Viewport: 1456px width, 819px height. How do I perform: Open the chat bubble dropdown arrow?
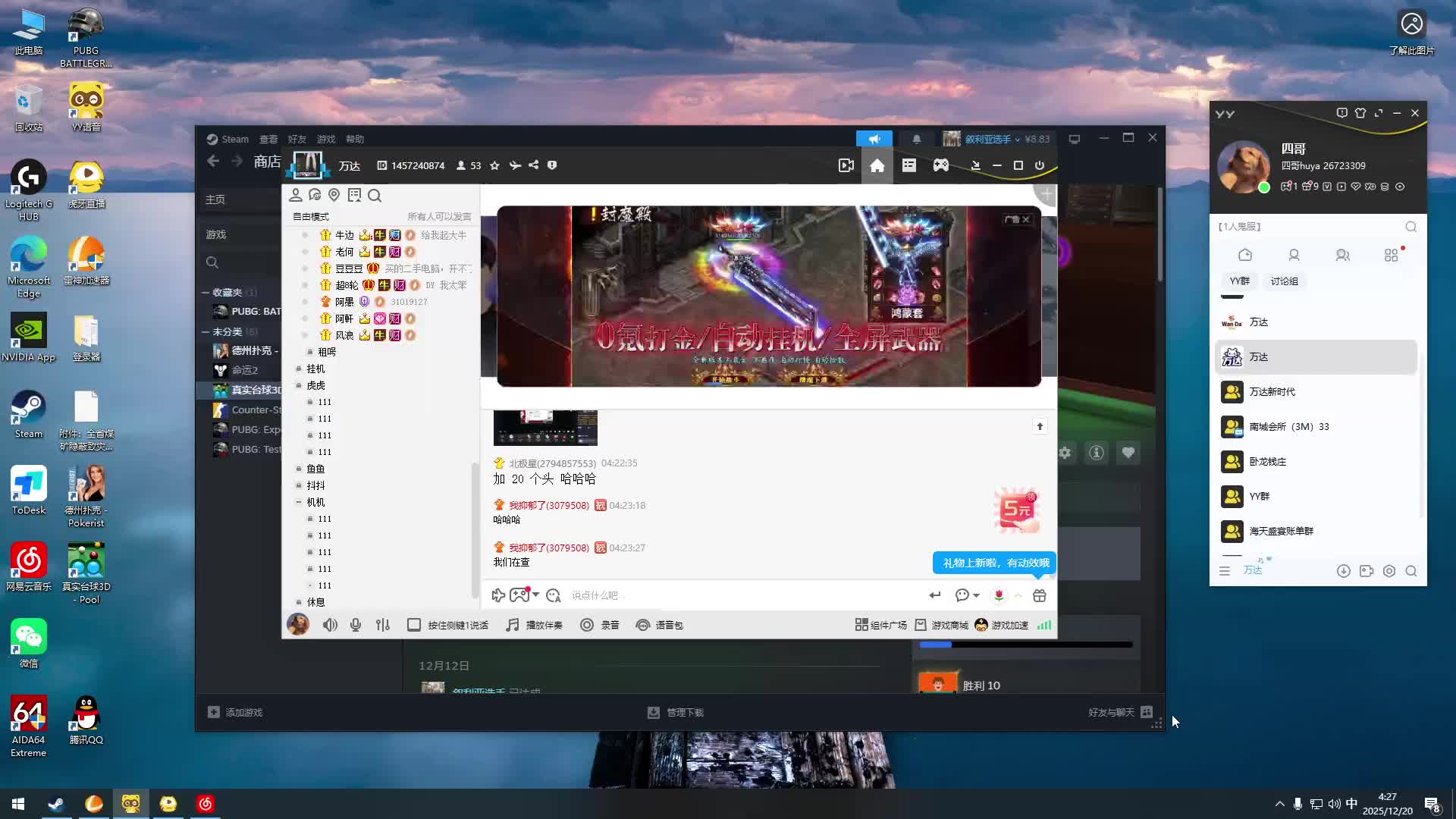point(976,596)
